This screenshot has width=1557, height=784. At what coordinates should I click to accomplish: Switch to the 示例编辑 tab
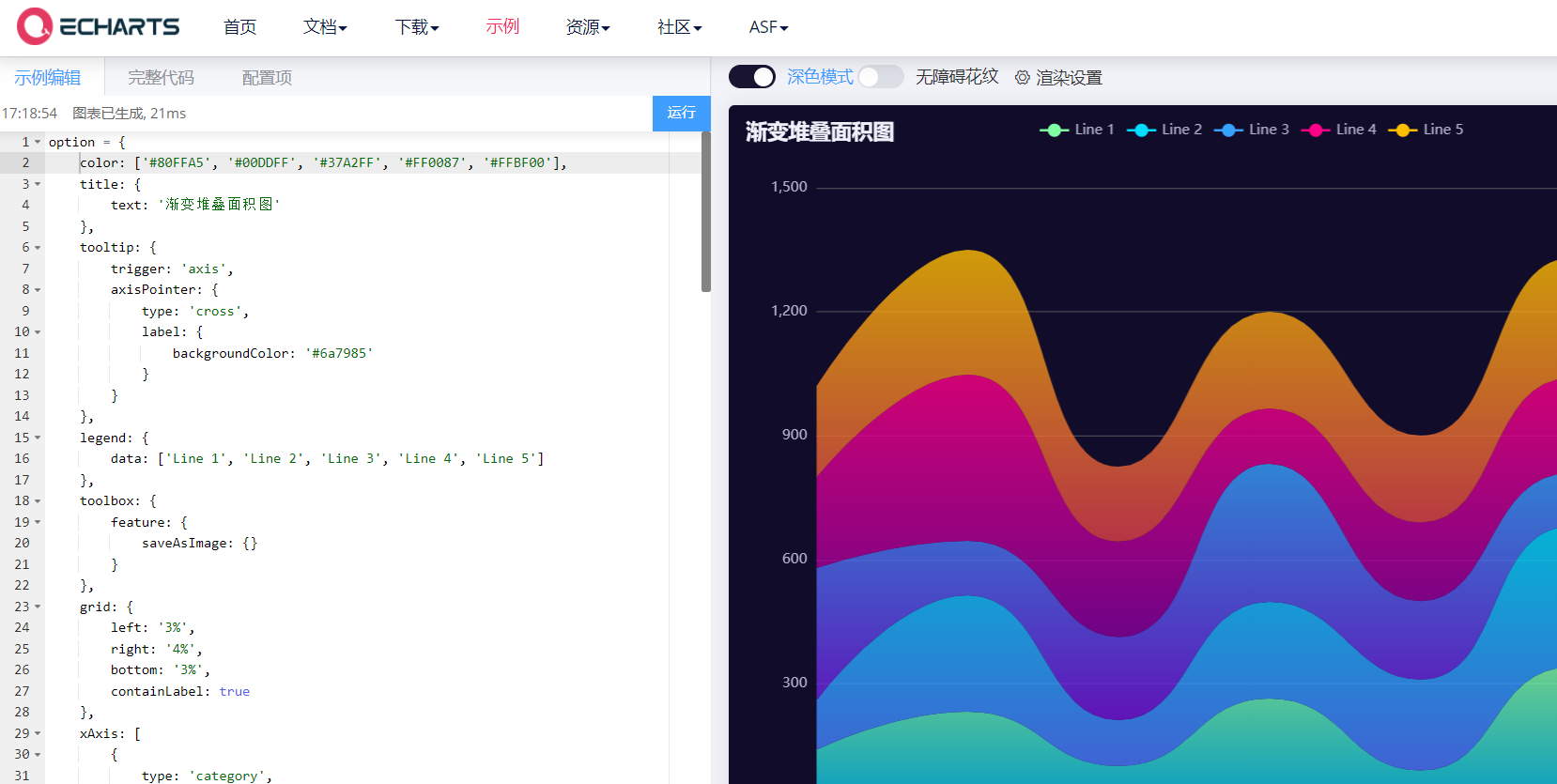48,77
